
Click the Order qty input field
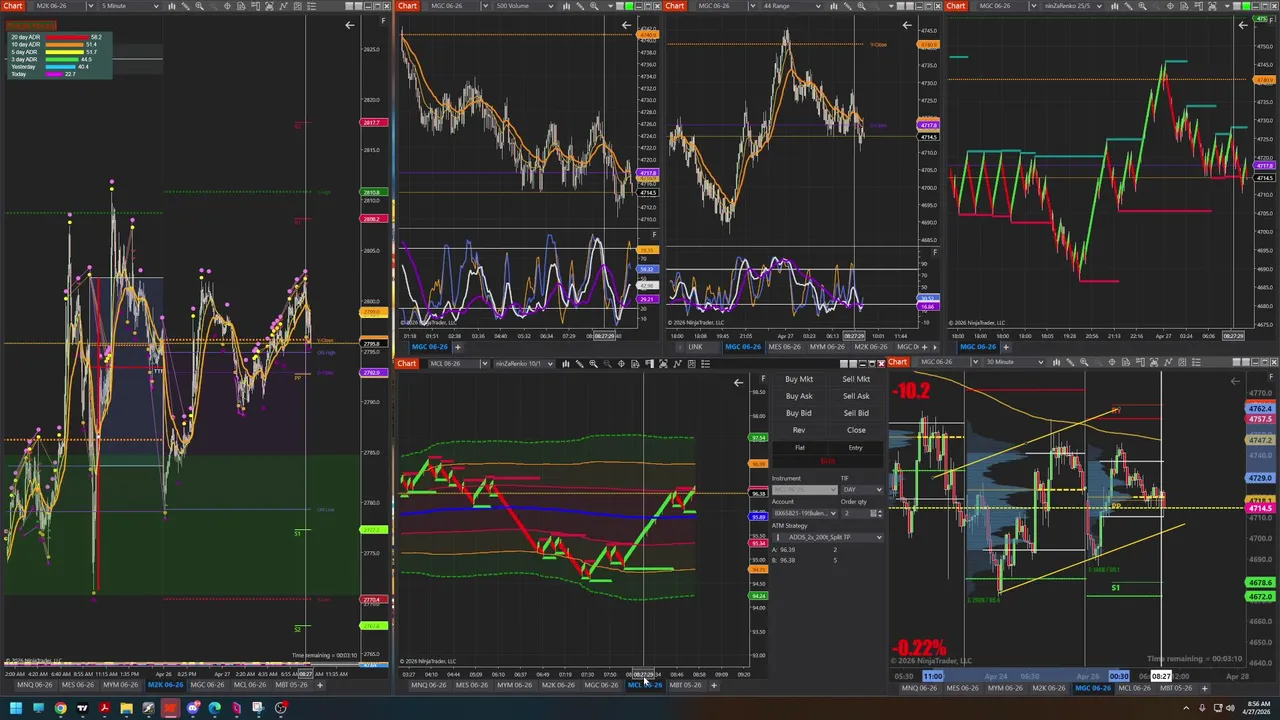click(x=856, y=513)
